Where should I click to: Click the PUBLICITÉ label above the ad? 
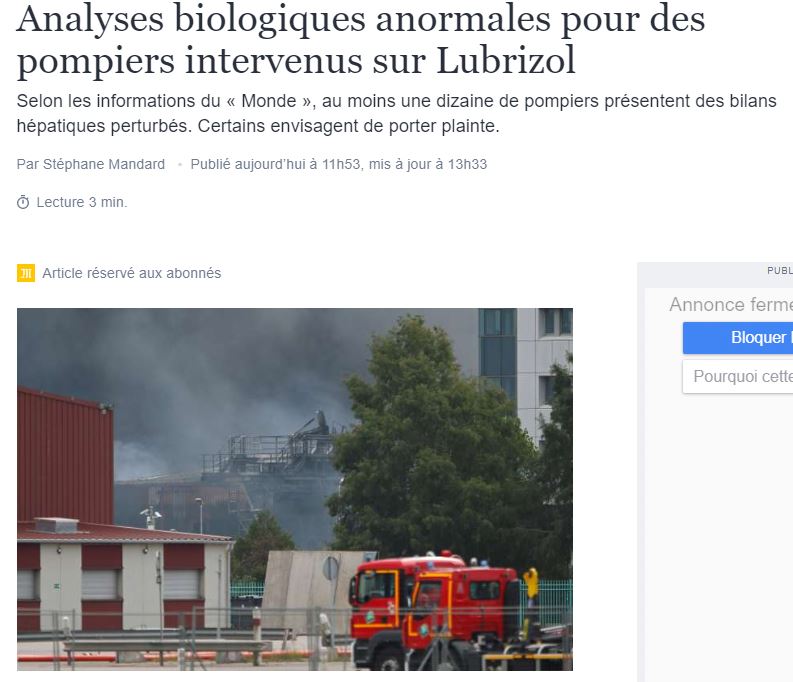point(780,270)
